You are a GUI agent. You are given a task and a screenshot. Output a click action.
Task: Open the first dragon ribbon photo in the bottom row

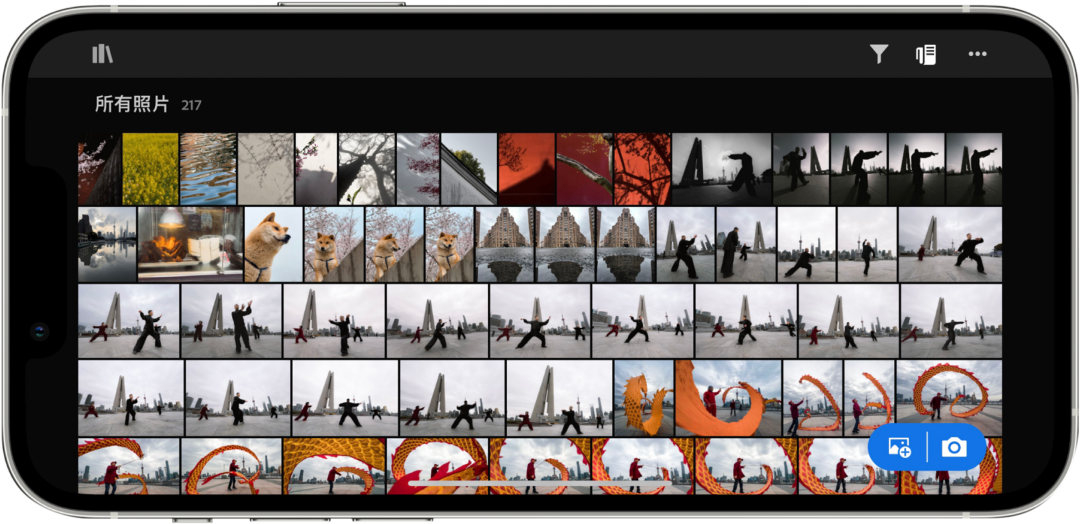(129, 466)
